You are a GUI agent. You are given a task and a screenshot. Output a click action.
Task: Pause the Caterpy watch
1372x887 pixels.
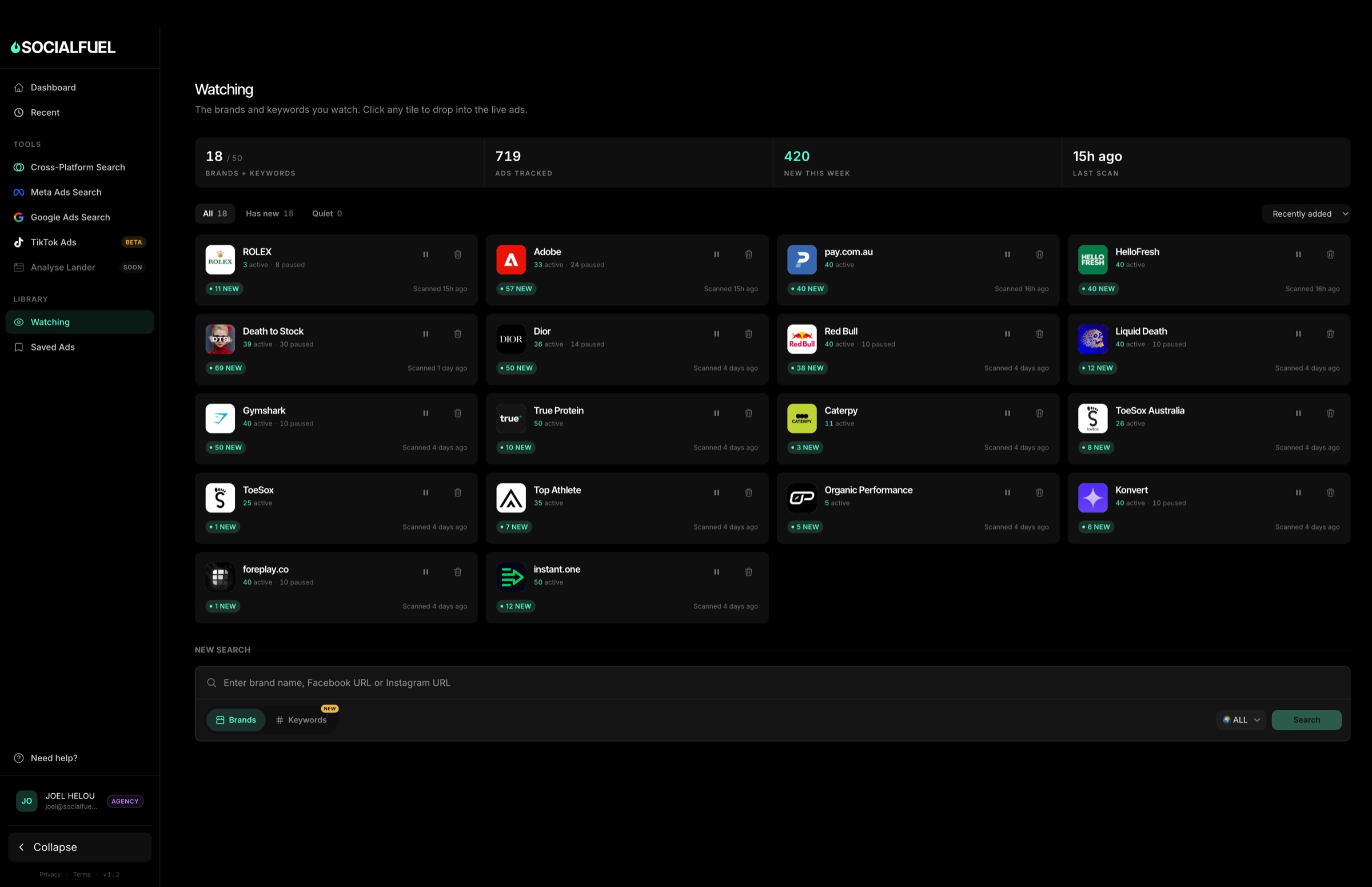(1007, 413)
